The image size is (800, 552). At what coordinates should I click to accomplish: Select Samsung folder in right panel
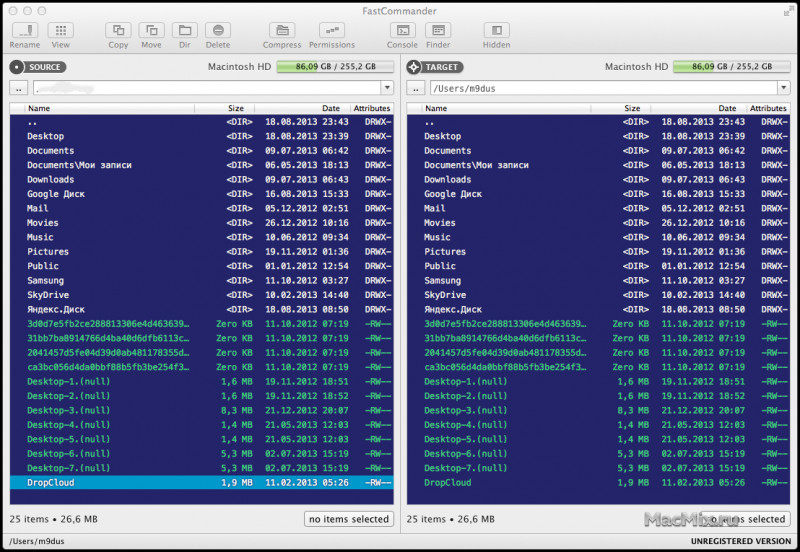[598, 281]
